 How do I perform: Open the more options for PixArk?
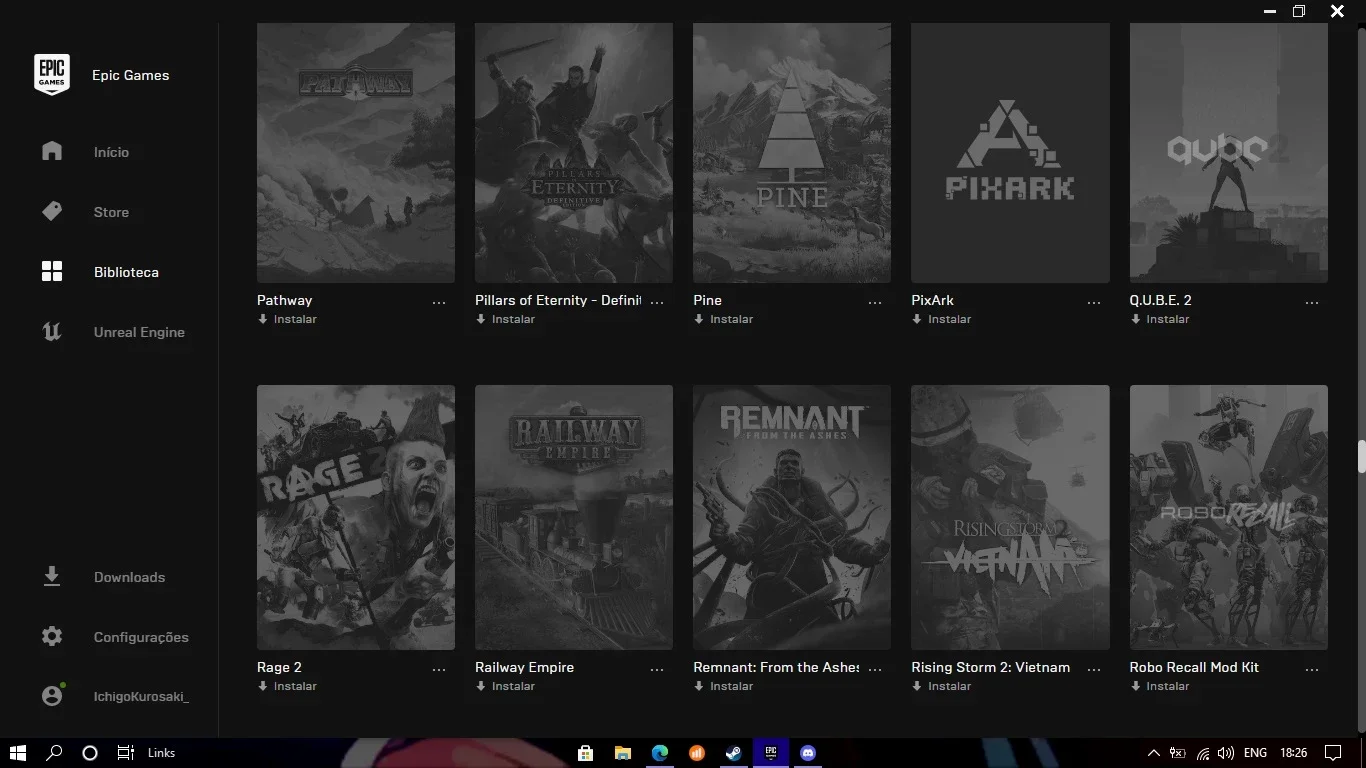point(1093,302)
